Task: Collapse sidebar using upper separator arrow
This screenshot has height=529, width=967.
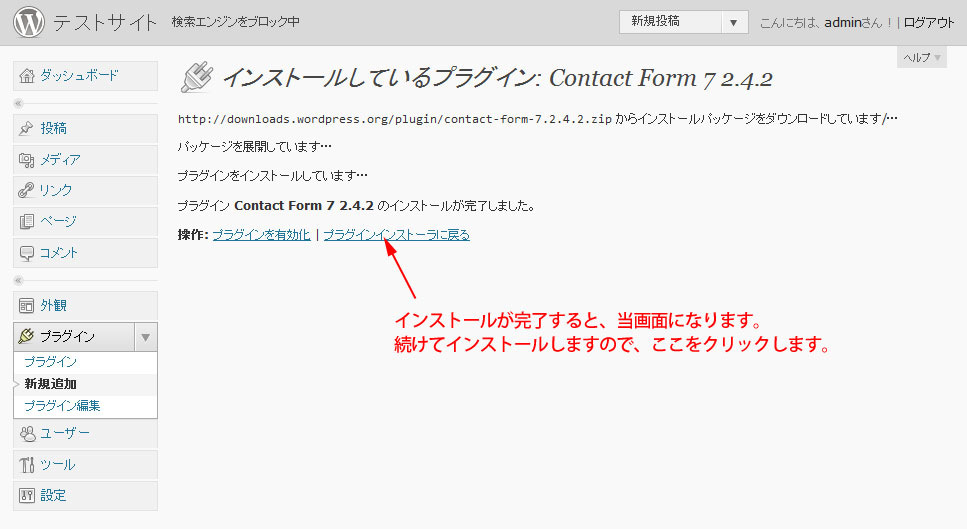Action: [18, 104]
